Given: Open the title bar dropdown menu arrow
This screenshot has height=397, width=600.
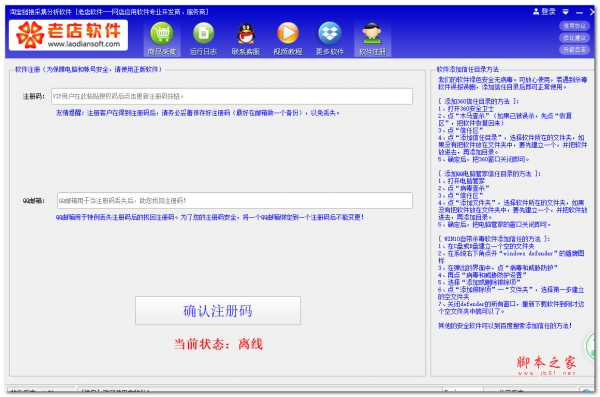Looking at the screenshot, I should click(566, 12).
